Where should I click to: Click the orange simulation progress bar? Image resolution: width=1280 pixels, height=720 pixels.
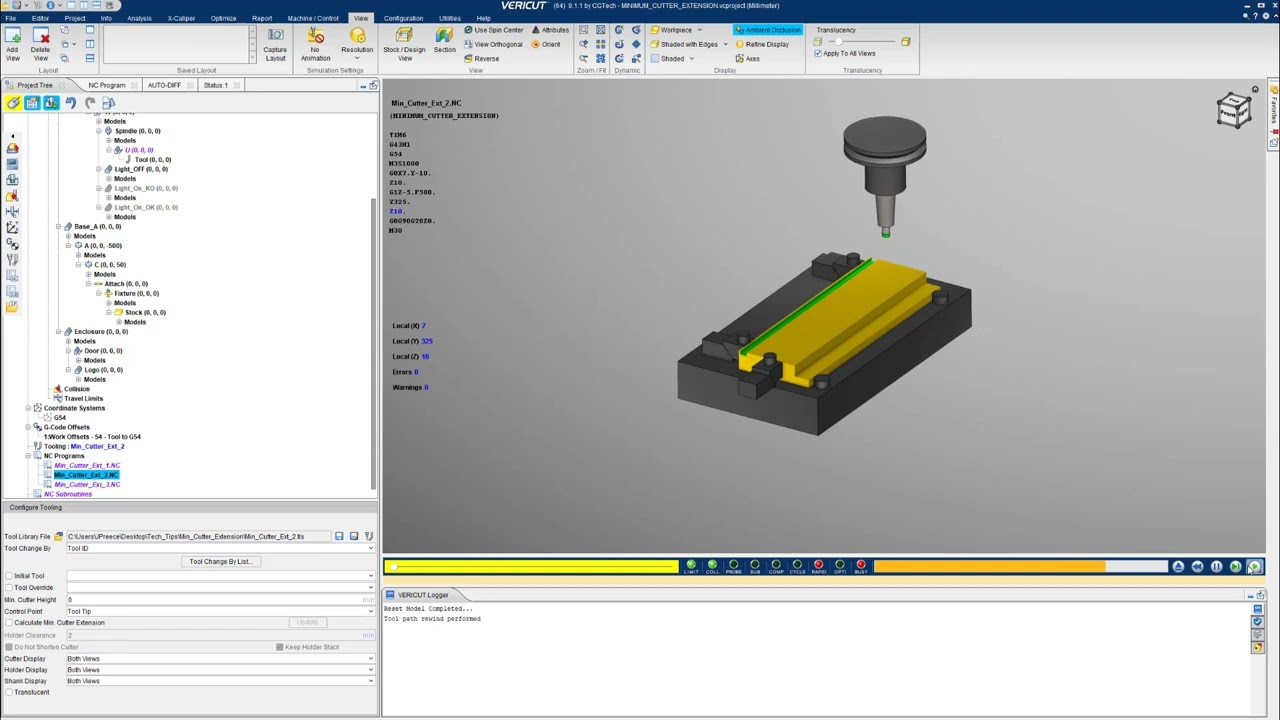click(x=1020, y=567)
